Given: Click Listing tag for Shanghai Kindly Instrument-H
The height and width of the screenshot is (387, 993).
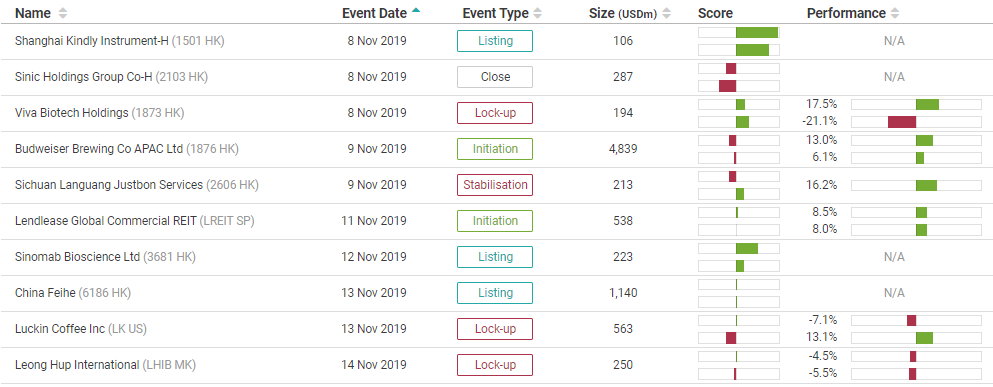Looking at the screenshot, I should 495,41.
